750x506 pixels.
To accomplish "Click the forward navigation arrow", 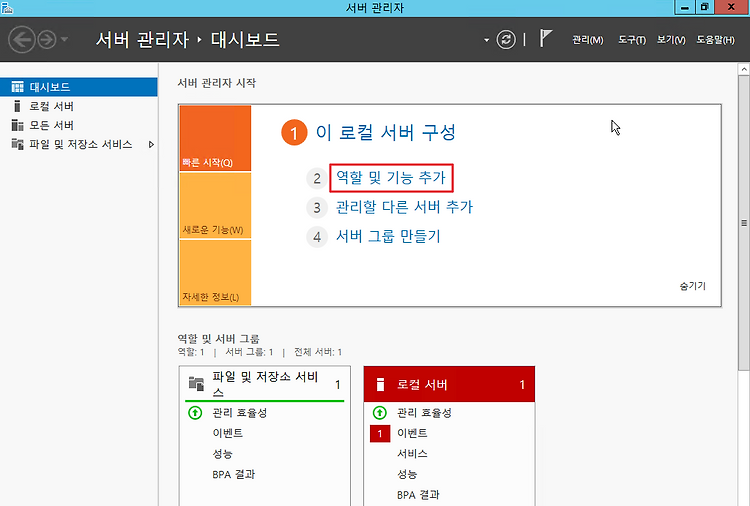I will (47, 39).
